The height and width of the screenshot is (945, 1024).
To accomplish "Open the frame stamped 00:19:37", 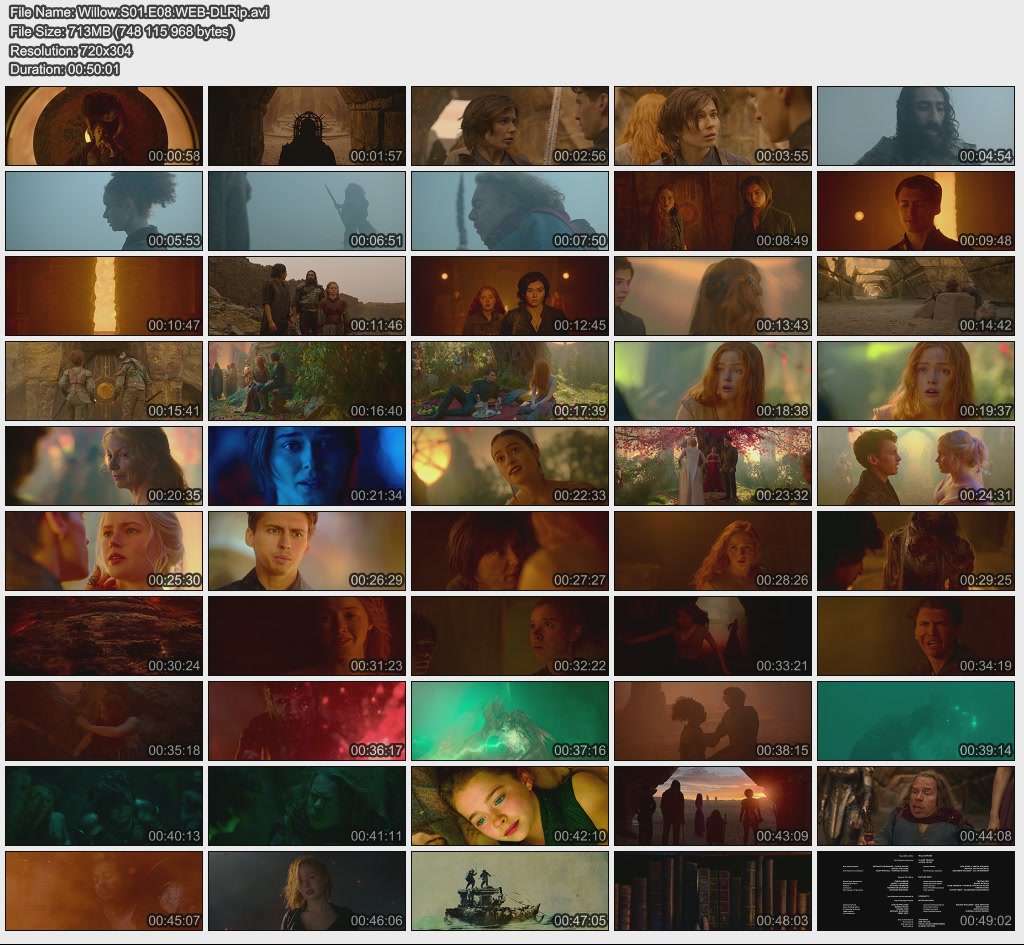I will point(916,381).
